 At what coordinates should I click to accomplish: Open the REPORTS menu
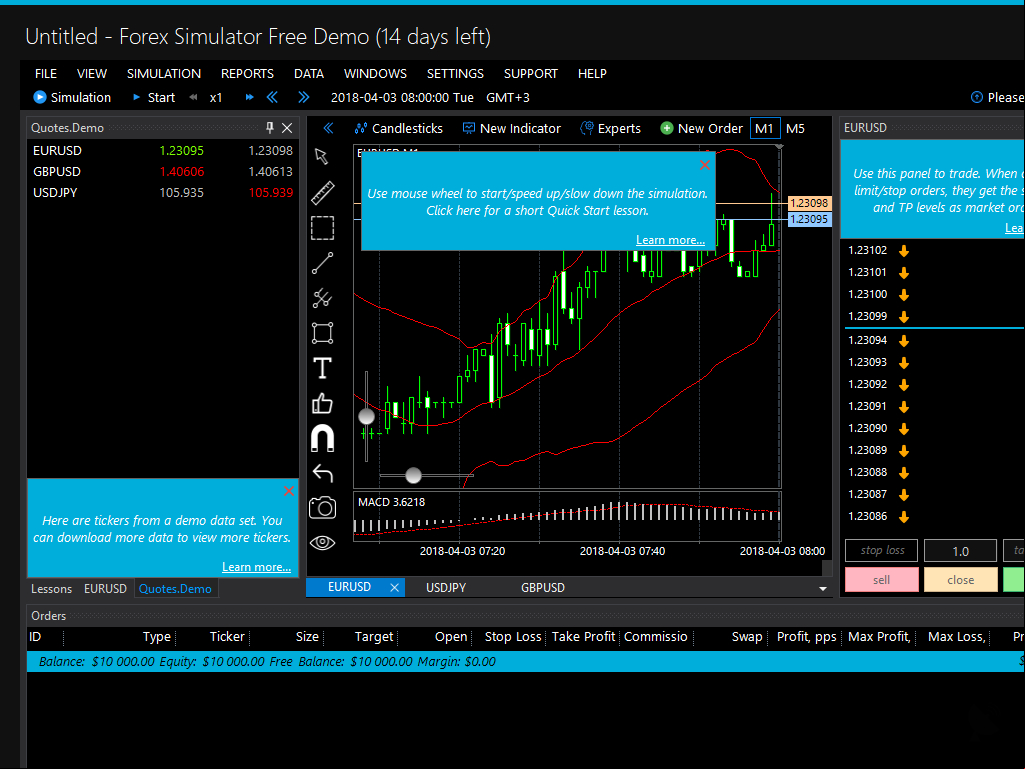coord(247,73)
